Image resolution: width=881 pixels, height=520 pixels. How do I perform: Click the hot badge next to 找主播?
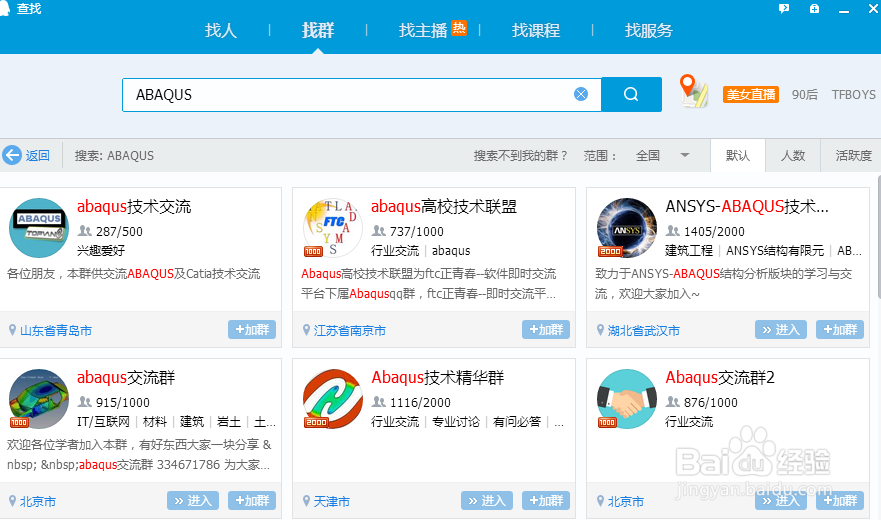tap(459, 28)
